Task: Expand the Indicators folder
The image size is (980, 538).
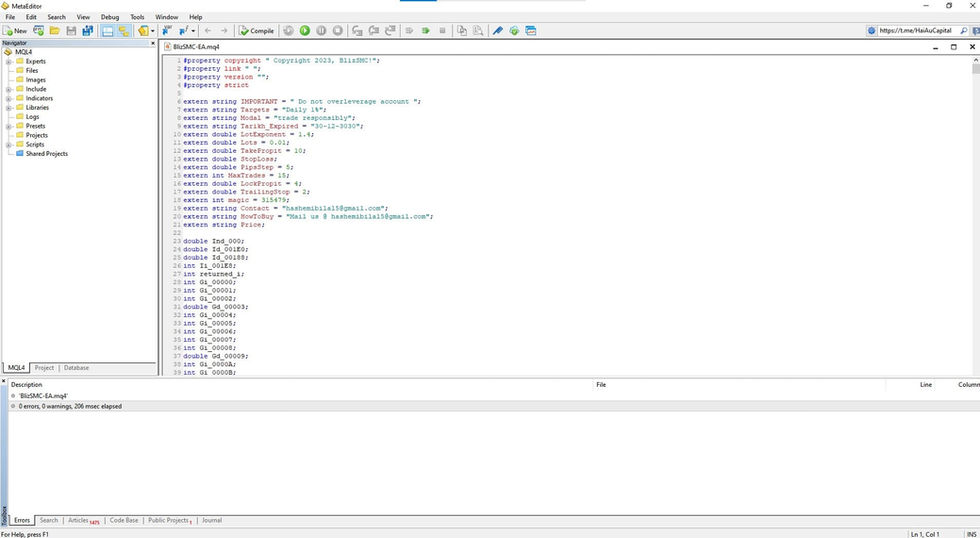Action: click(x=9, y=98)
